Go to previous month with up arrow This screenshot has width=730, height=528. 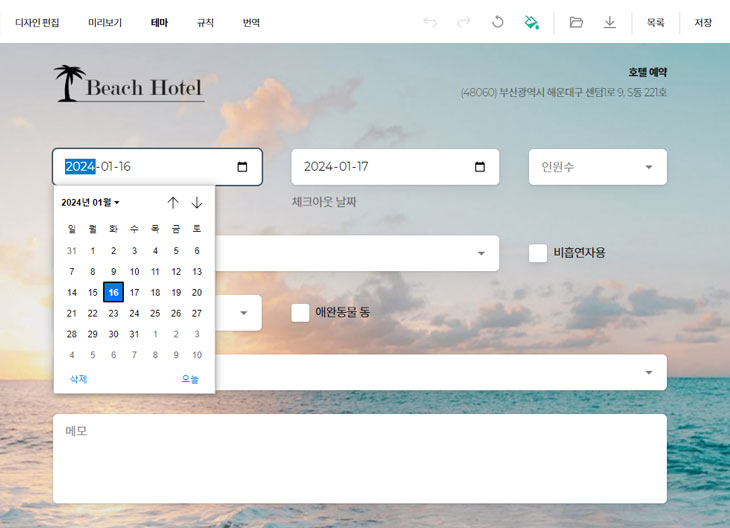173,203
